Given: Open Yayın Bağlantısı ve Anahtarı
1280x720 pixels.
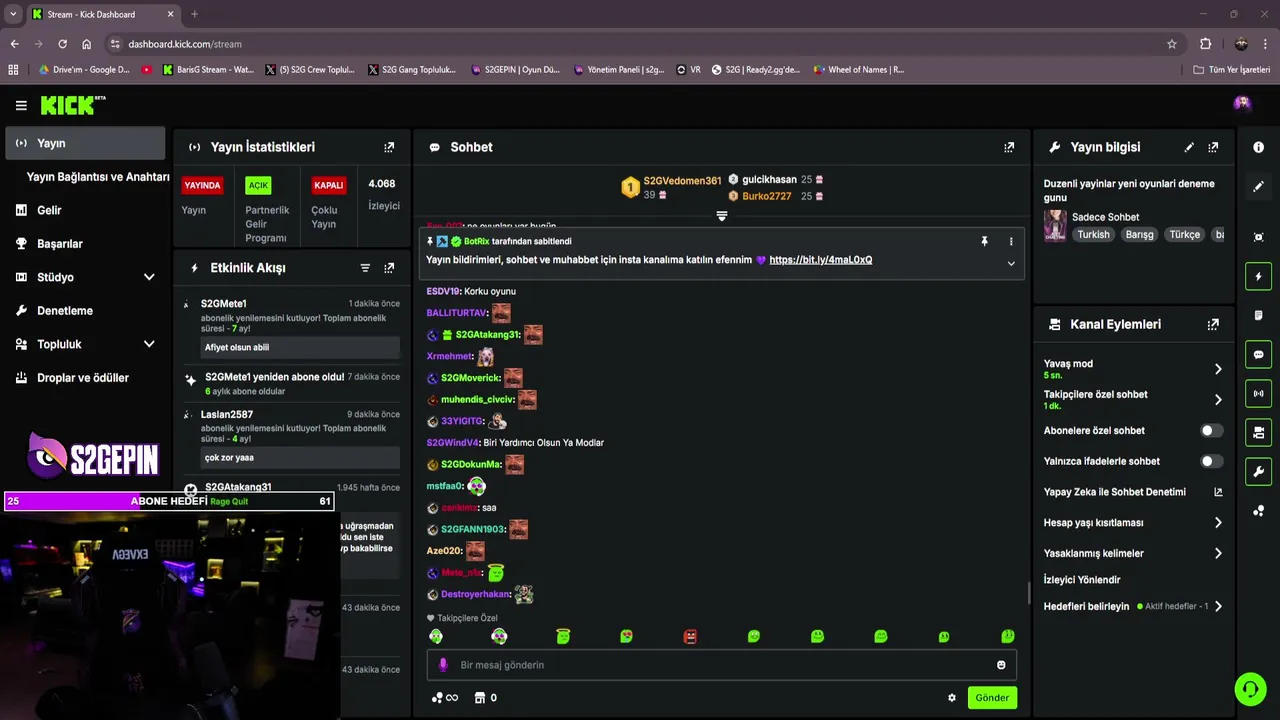Looking at the screenshot, I should [x=98, y=177].
